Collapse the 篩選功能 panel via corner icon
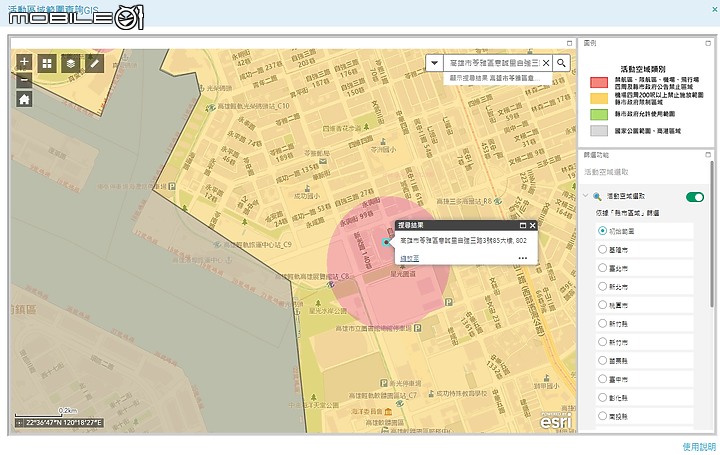The image size is (720, 455). [x=708, y=155]
